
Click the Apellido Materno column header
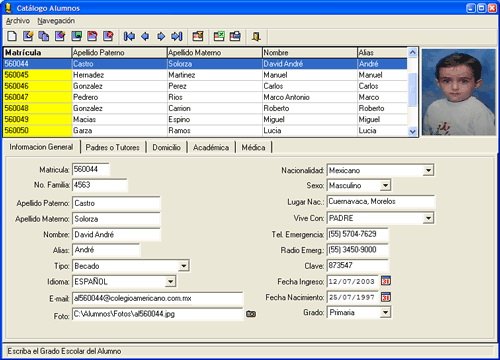click(215, 53)
